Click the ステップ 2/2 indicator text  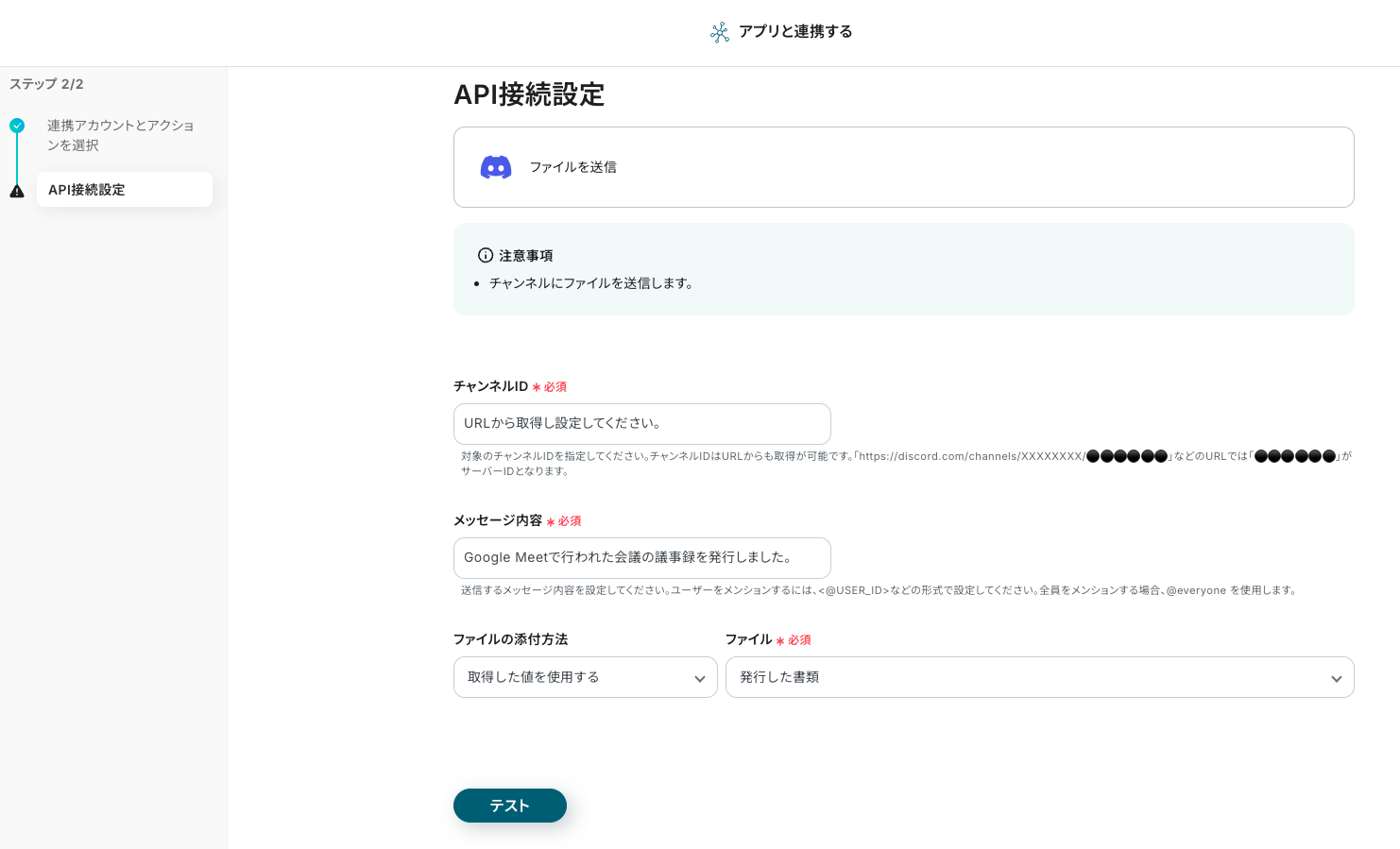(46, 84)
